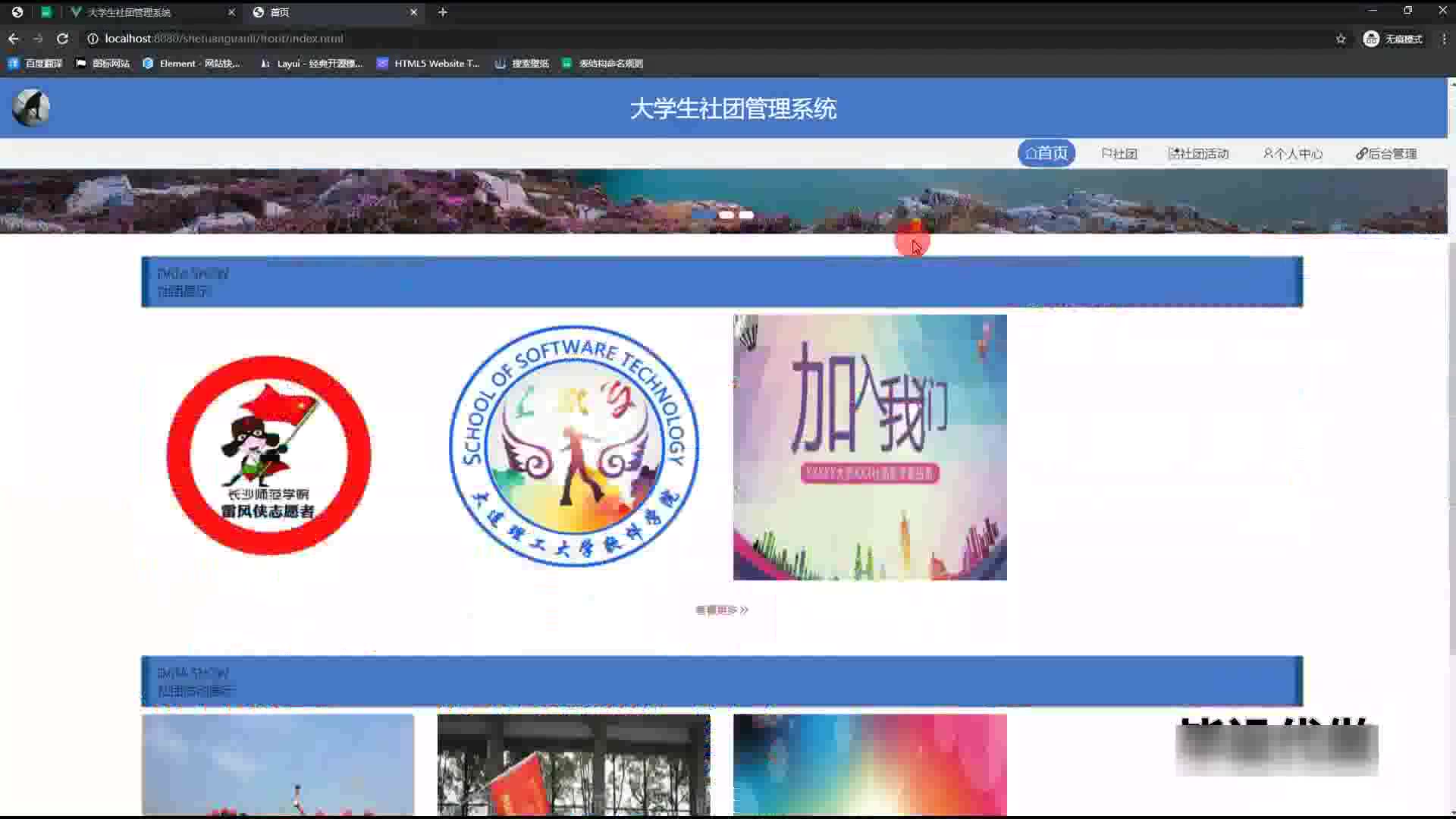
Task: Select the second carousel indicator dot
Action: click(x=726, y=215)
